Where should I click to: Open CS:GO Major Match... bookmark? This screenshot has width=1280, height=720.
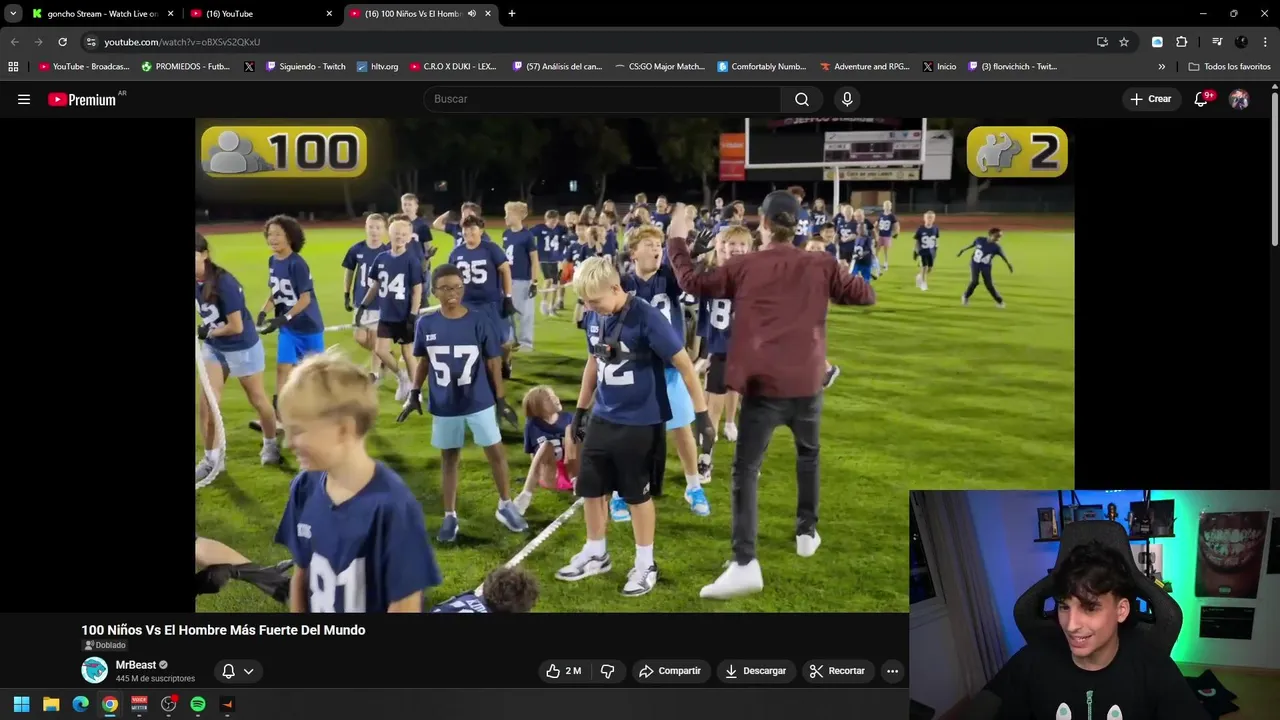click(x=660, y=67)
